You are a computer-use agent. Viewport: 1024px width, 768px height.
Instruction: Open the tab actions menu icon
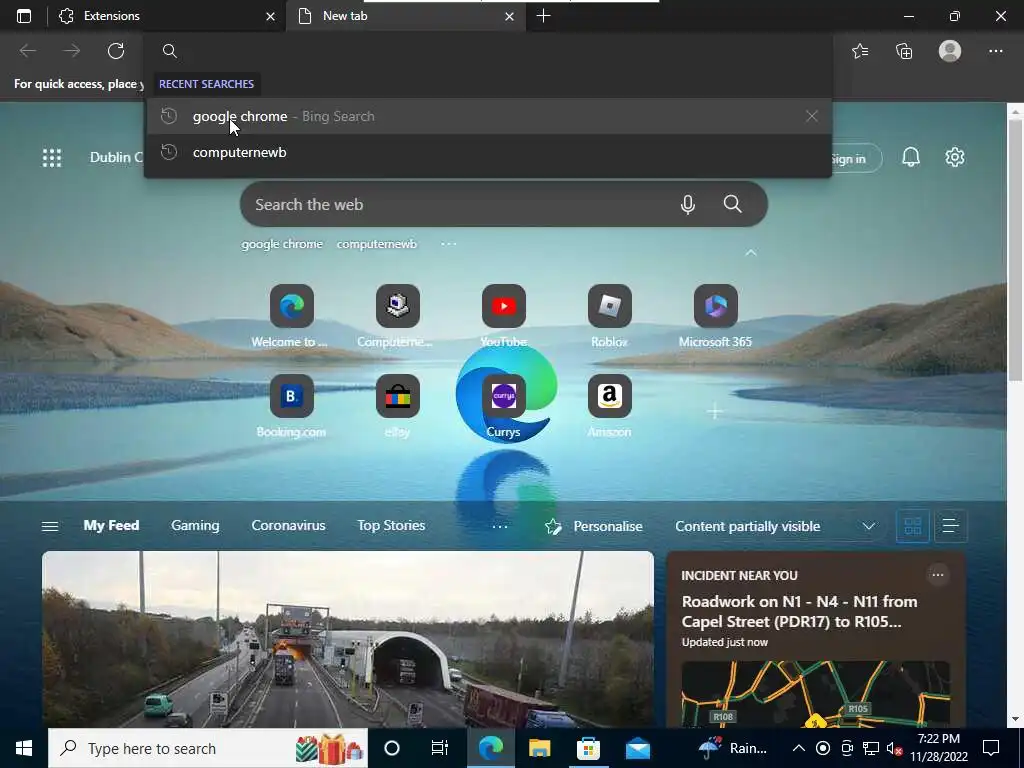click(x=24, y=16)
